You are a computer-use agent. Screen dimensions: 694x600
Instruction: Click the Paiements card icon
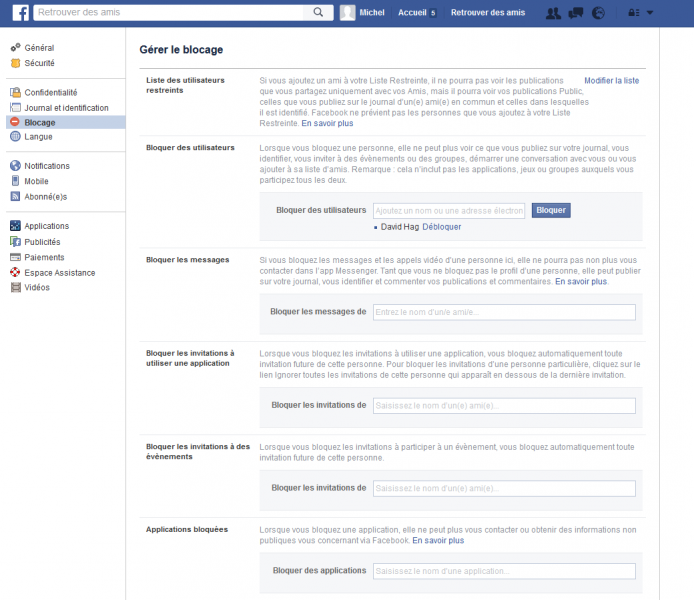click(15, 257)
